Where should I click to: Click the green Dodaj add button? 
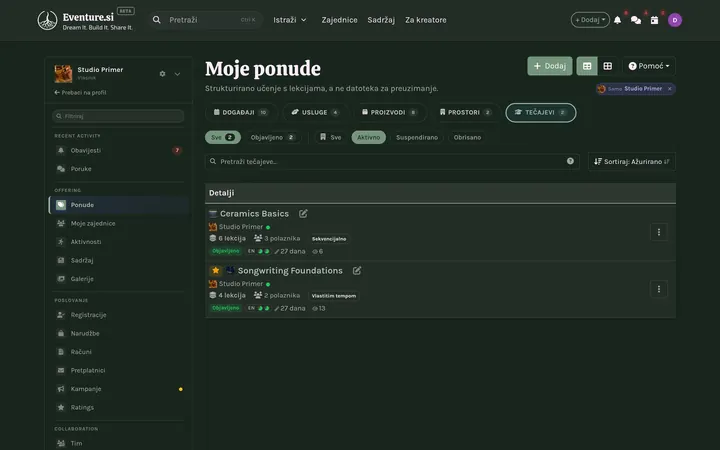550,66
